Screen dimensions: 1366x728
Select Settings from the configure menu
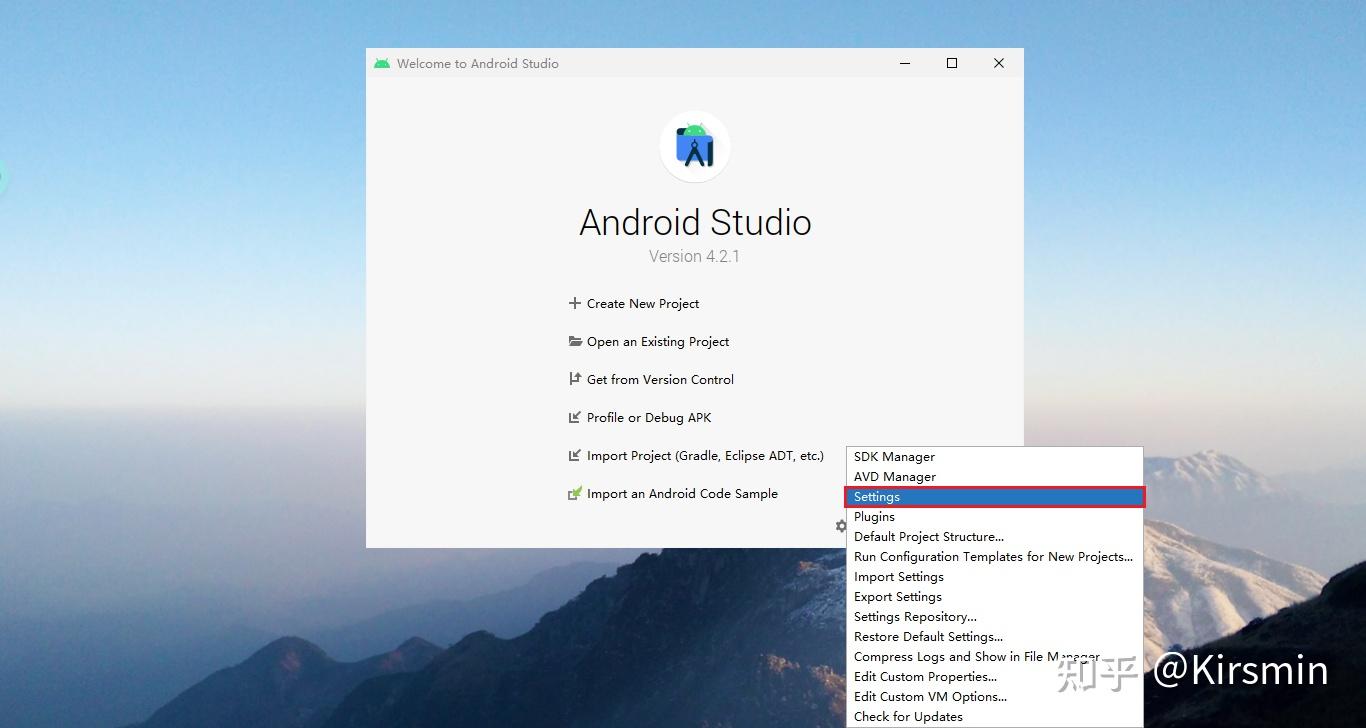tap(876, 496)
